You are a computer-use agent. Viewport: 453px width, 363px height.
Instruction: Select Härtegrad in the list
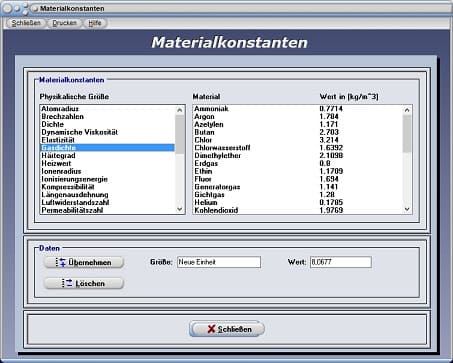107,156
